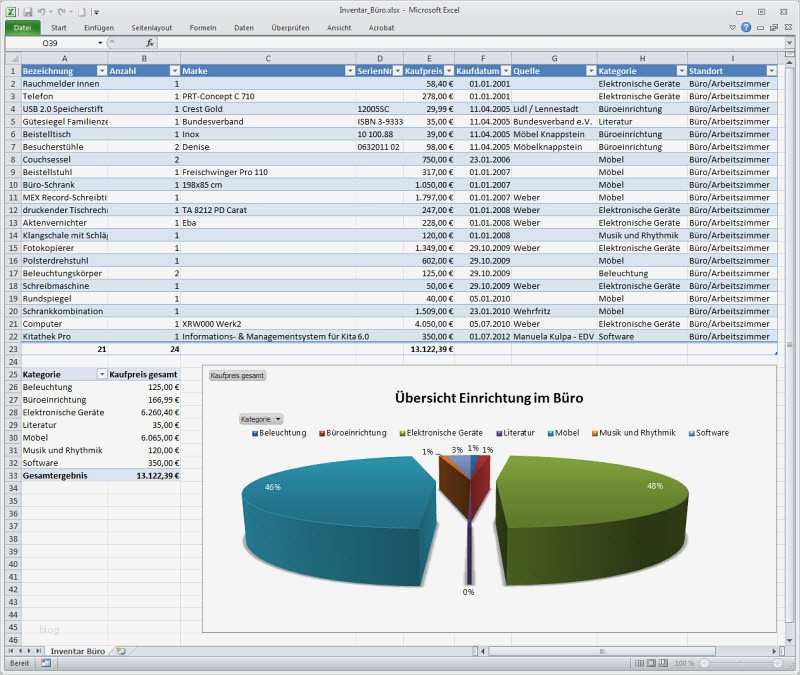Click column header G
Screen dimensions: 800x675
click(554, 59)
